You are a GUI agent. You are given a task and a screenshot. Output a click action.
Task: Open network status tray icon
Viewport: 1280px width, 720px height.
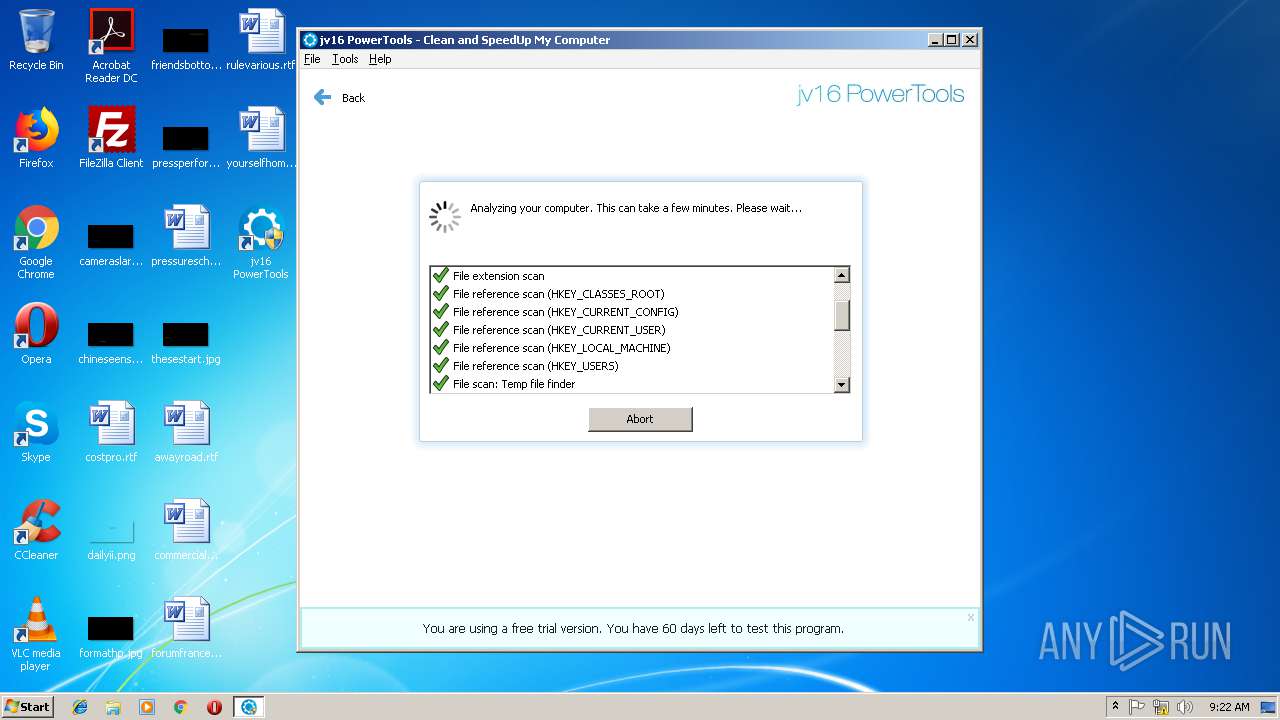[1161, 707]
